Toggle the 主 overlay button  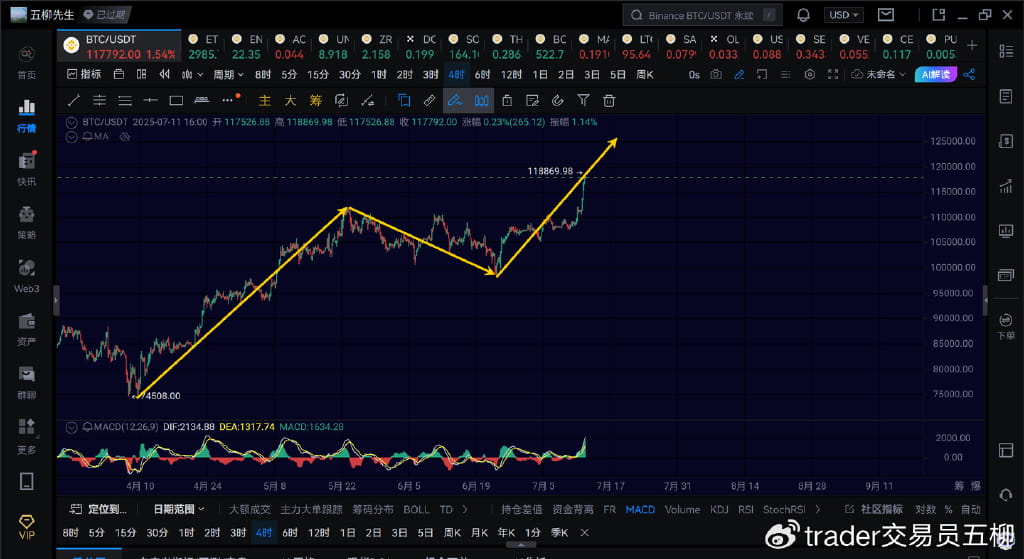pyautogui.click(x=264, y=100)
